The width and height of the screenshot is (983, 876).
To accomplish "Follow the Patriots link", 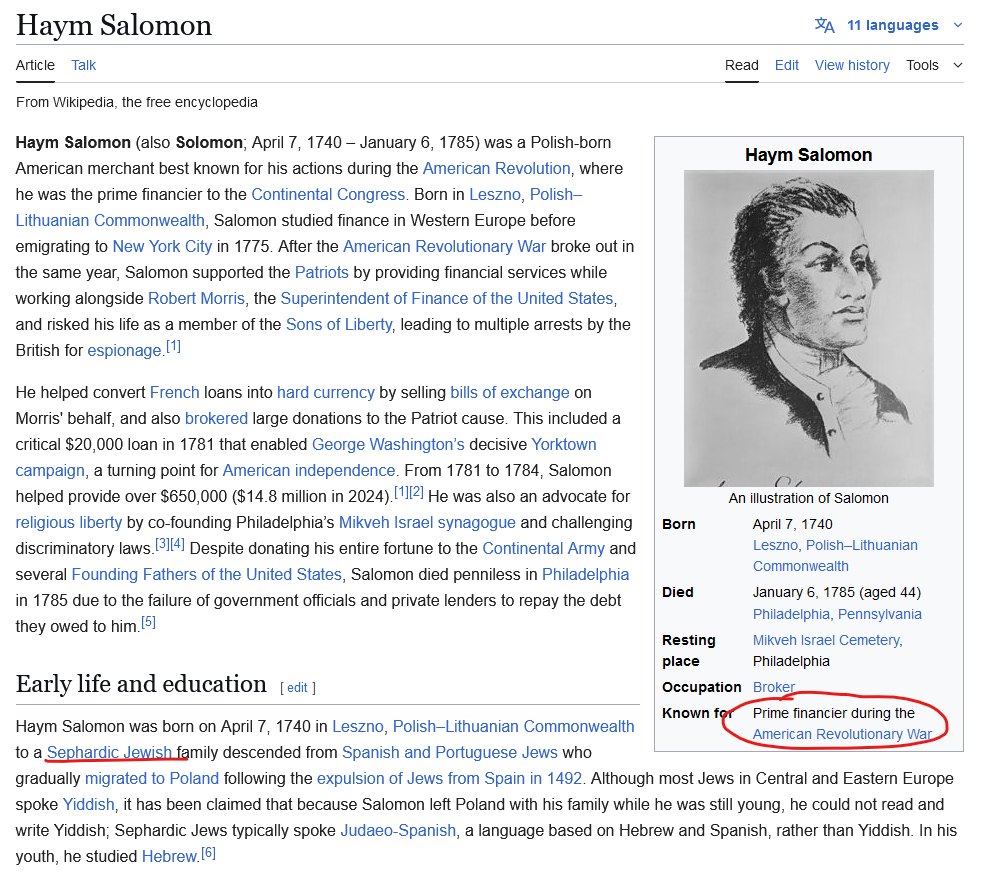I will 322,272.
